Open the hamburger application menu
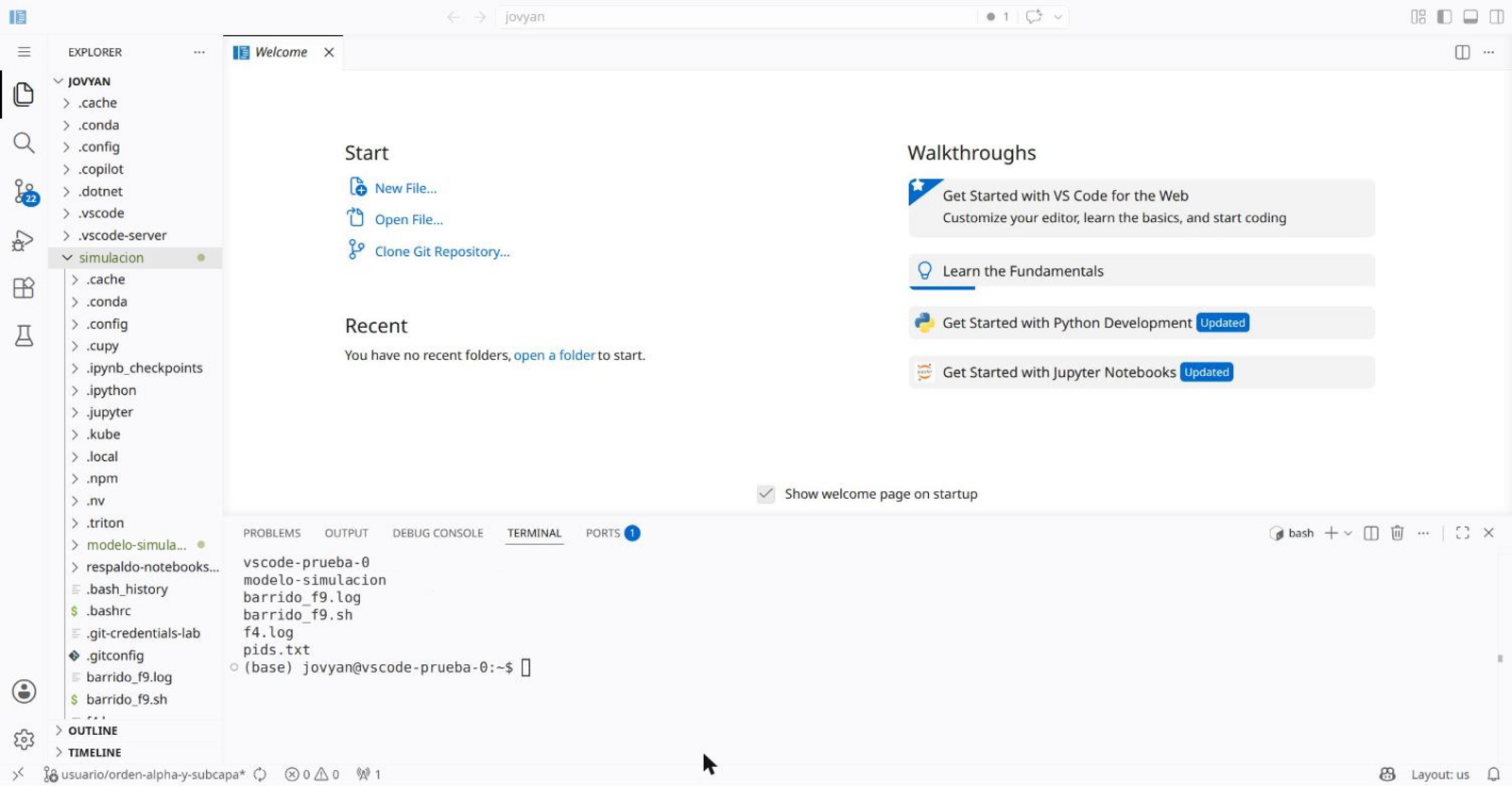This screenshot has height=786, width=1512. point(24,52)
